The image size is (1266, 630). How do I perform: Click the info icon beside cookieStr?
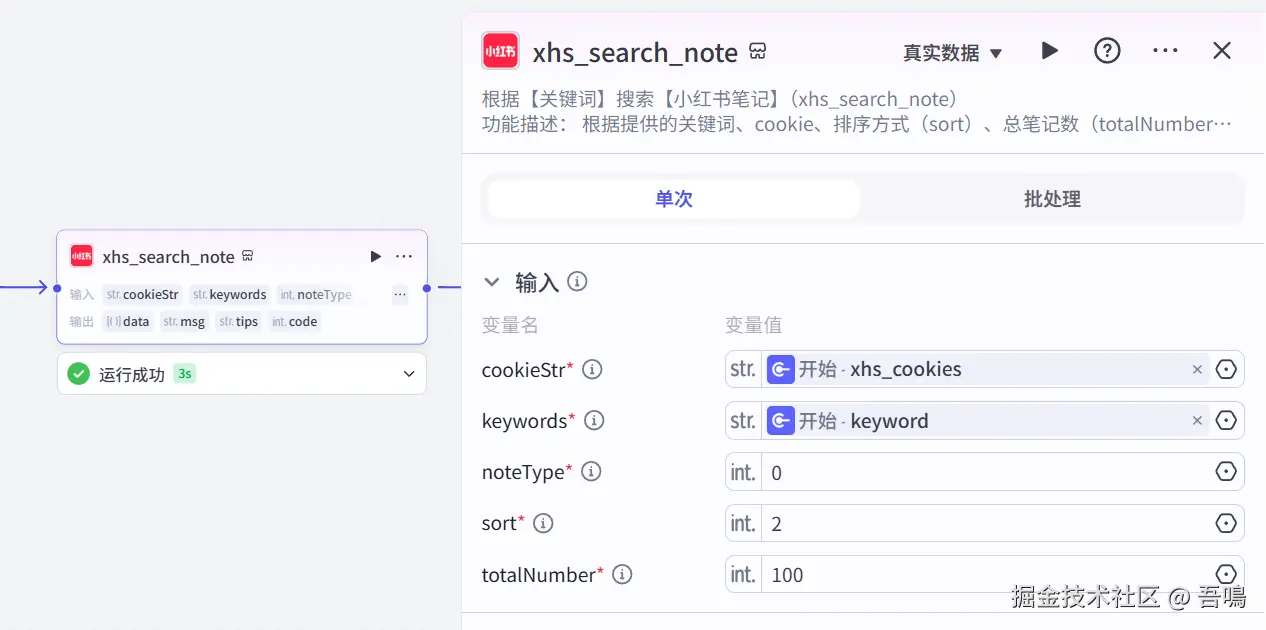tap(592, 370)
